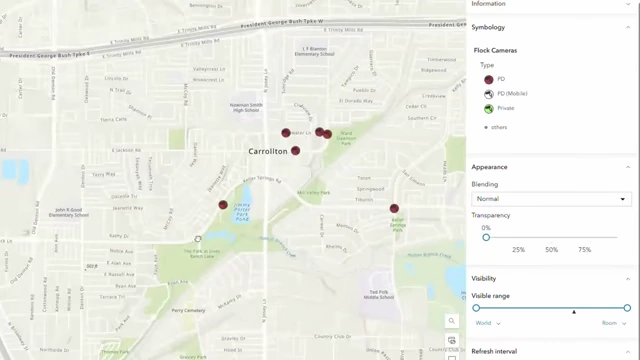The height and width of the screenshot is (360, 640).
Task: Click the green Private symbol icon
Action: [x=489, y=109]
